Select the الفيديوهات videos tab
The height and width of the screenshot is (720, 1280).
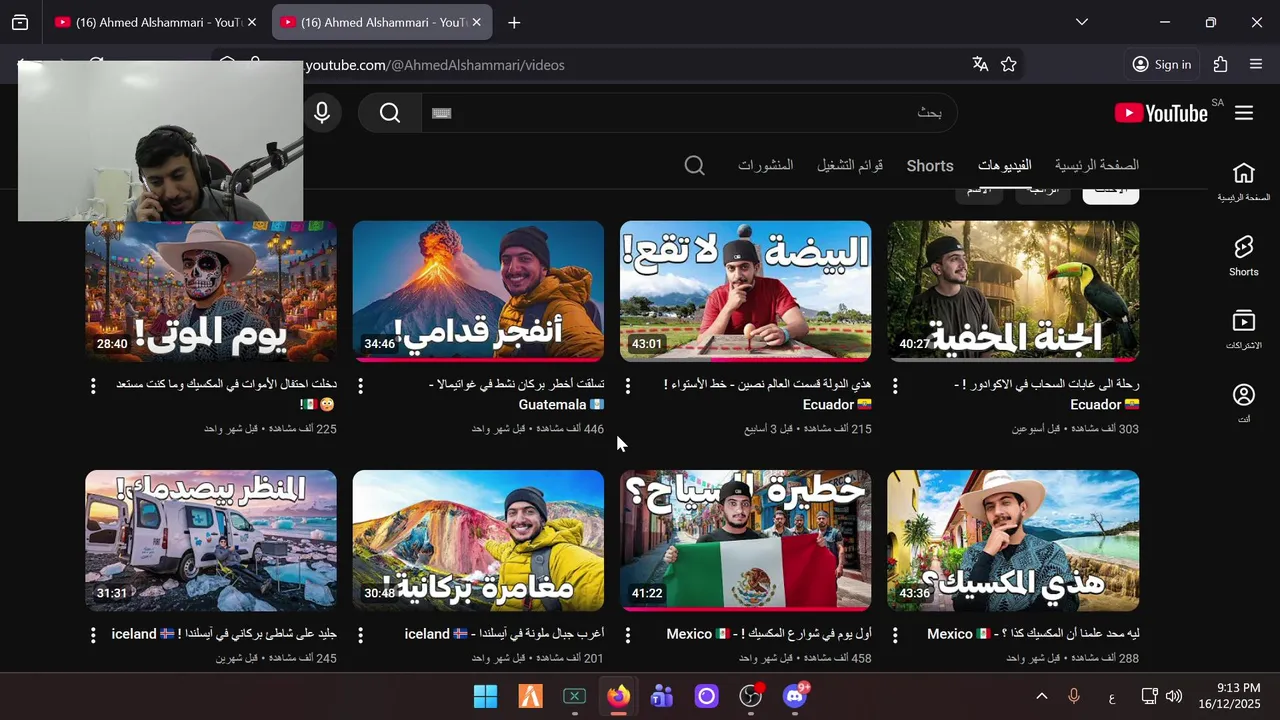click(x=1004, y=165)
